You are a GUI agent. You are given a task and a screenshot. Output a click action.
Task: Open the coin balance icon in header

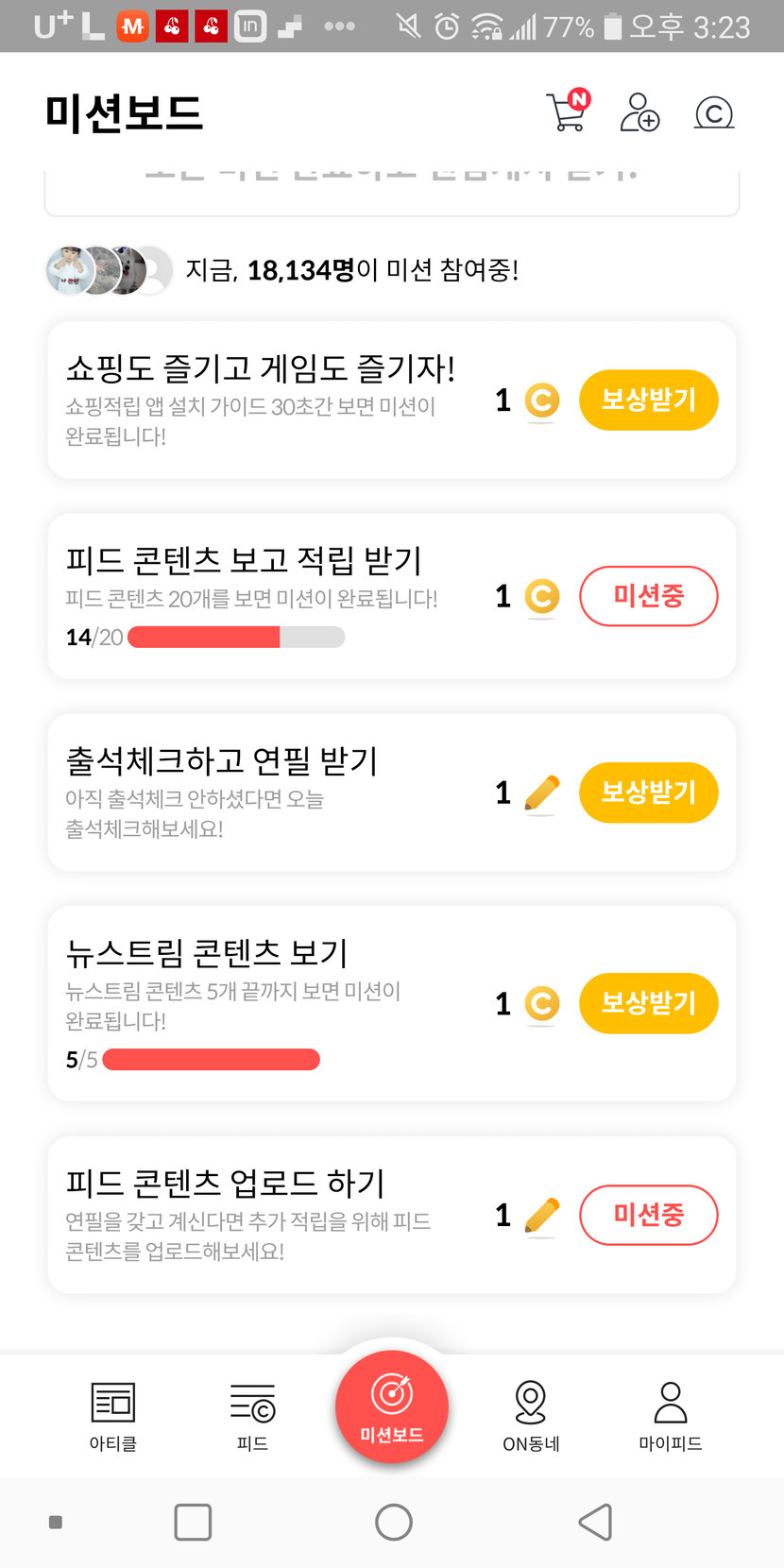pyautogui.click(x=713, y=113)
